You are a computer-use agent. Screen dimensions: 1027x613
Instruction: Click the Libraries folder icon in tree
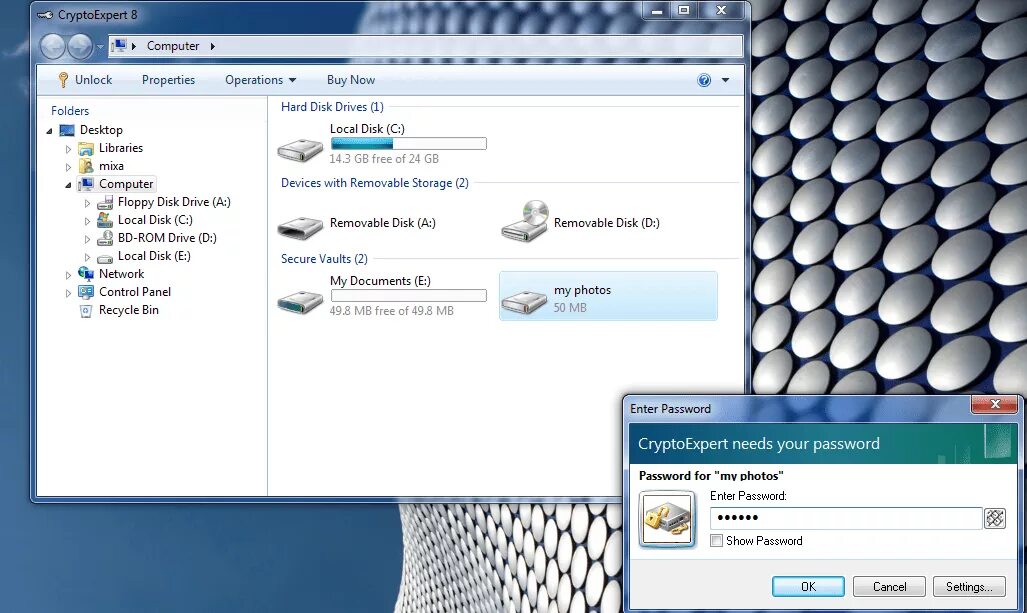click(x=86, y=149)
